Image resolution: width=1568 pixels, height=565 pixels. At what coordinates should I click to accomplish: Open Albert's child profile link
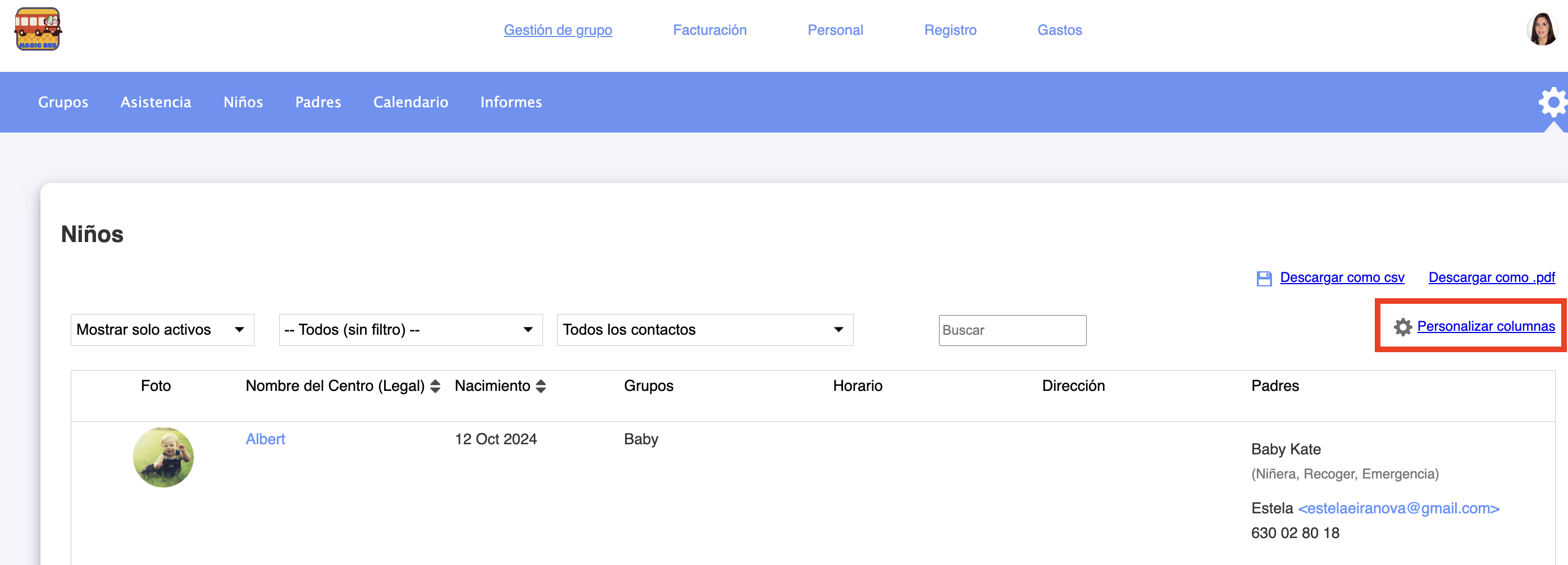click(266, 439)
